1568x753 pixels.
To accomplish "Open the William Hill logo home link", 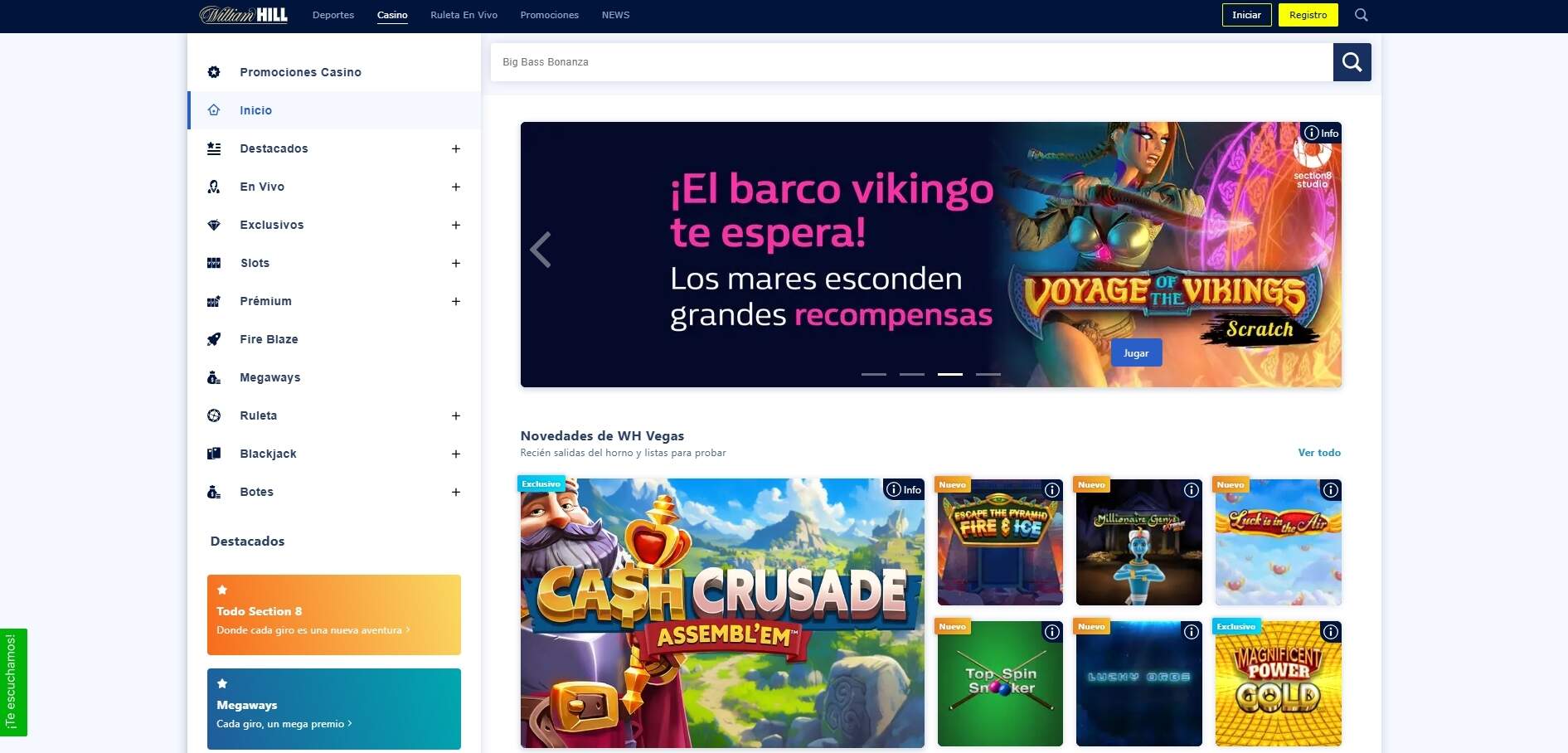I will coord(243,15).
